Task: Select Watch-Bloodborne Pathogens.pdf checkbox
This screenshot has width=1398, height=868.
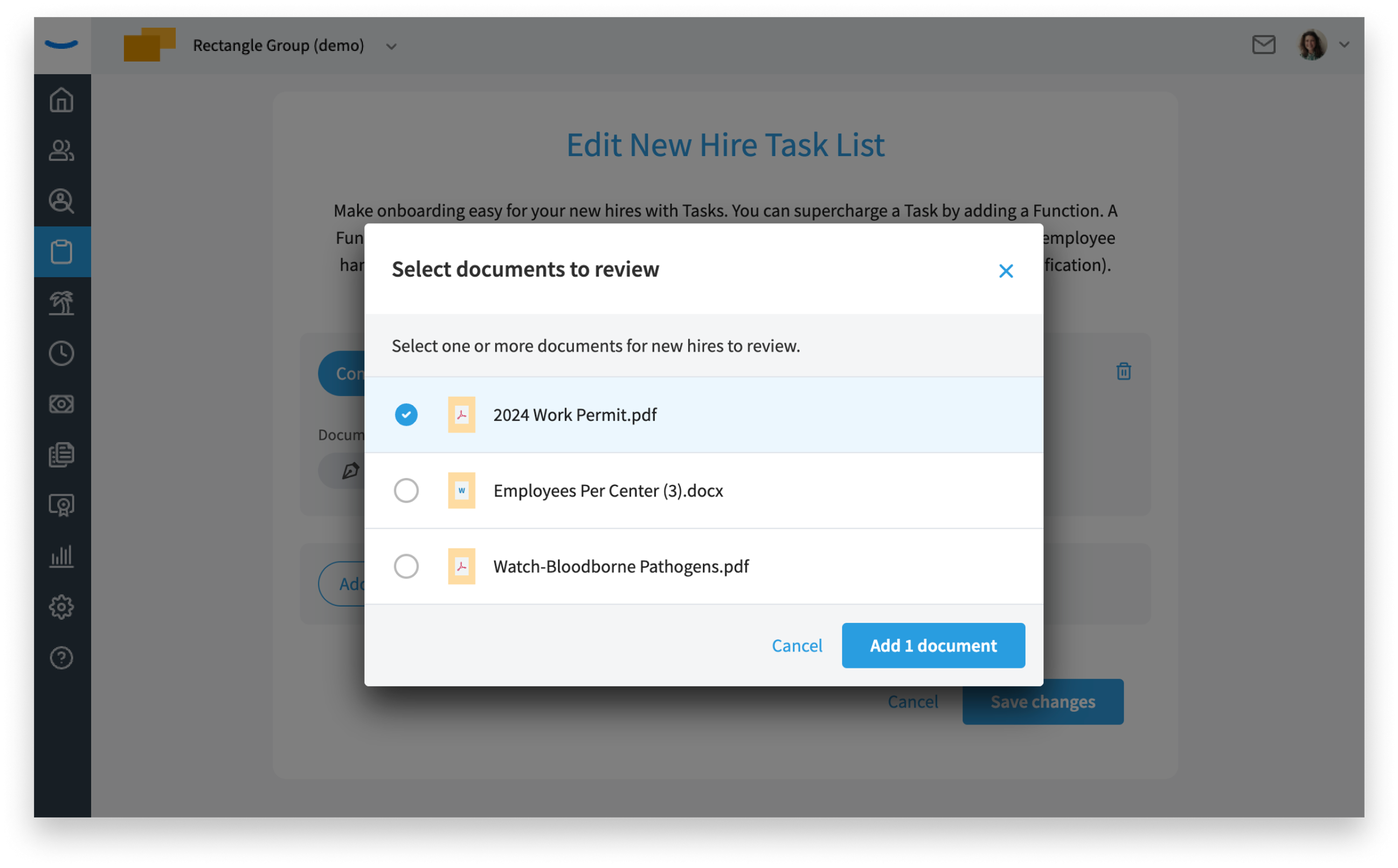Action: [406, 566]
